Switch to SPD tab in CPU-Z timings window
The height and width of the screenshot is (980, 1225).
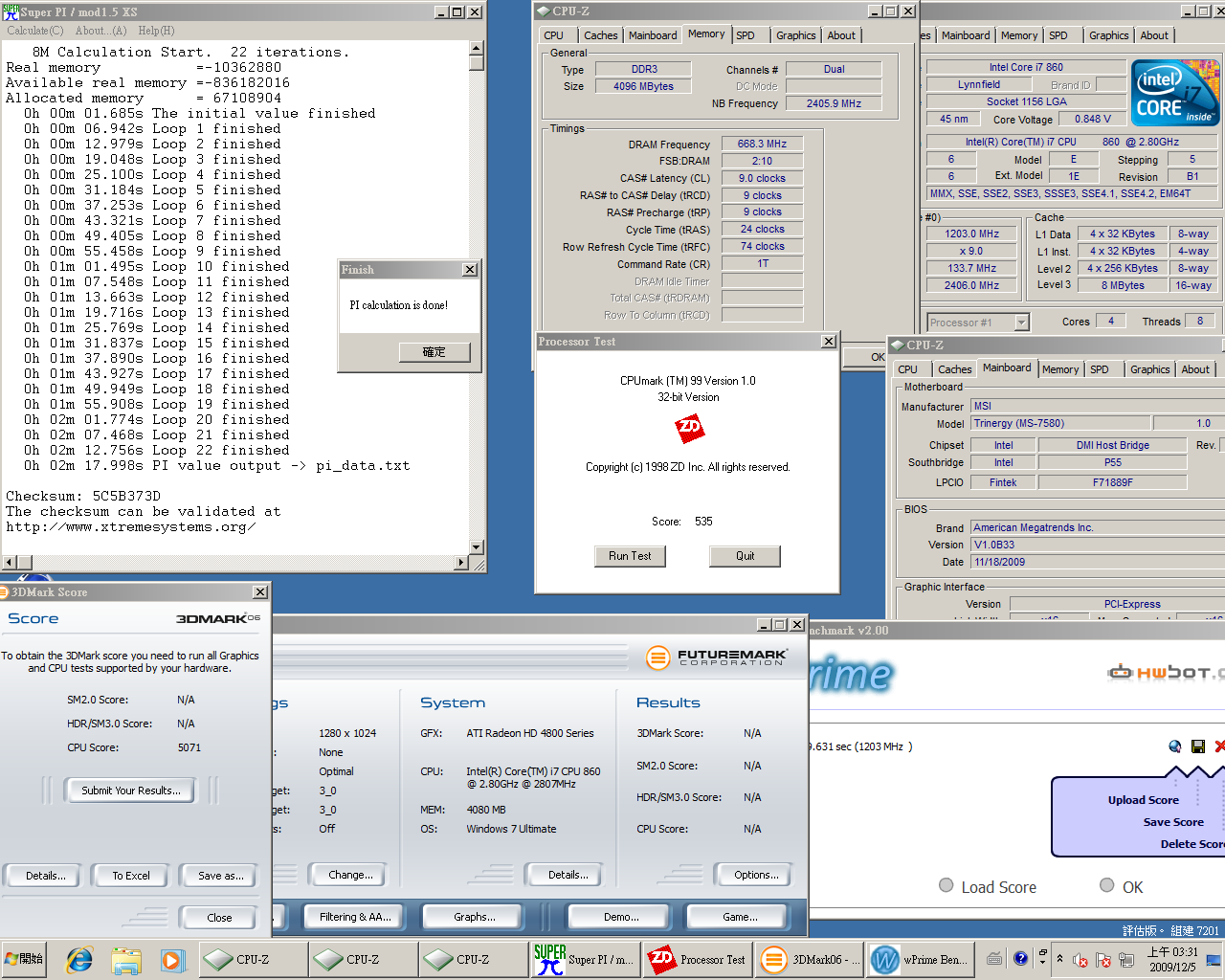[x=746, y=35]
